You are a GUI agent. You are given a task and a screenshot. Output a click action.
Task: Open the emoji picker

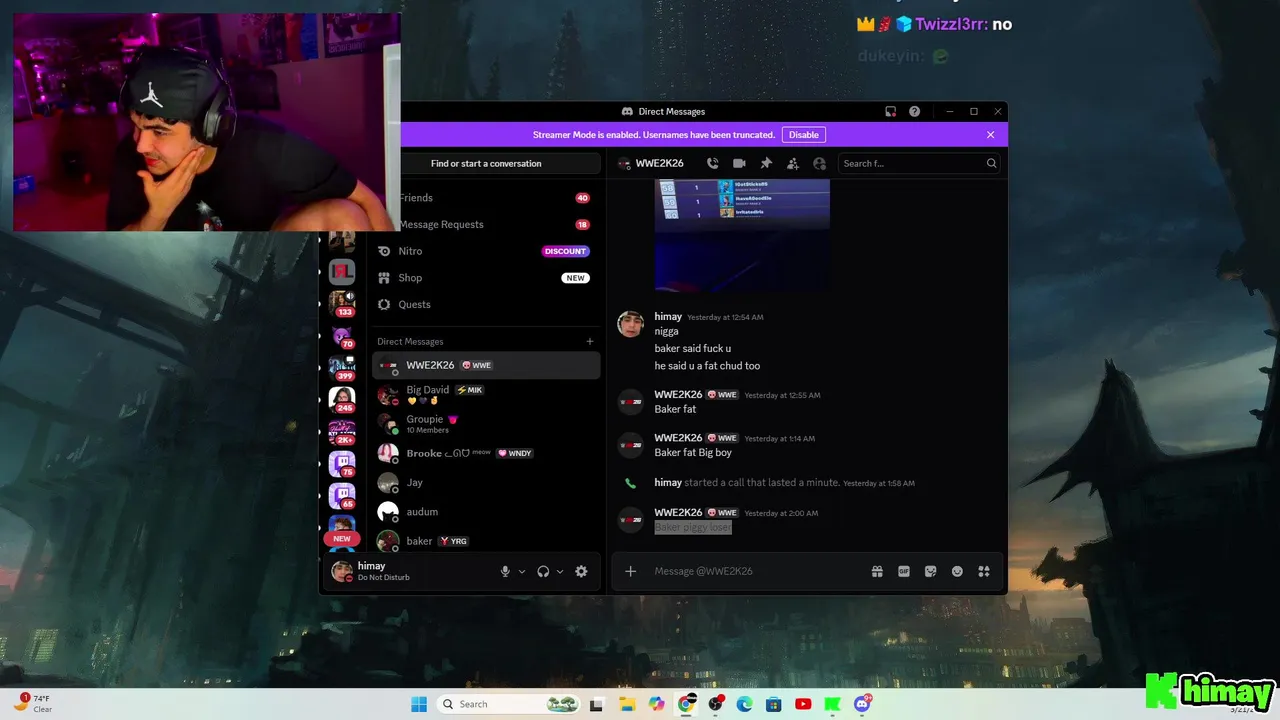click(957, 571)
